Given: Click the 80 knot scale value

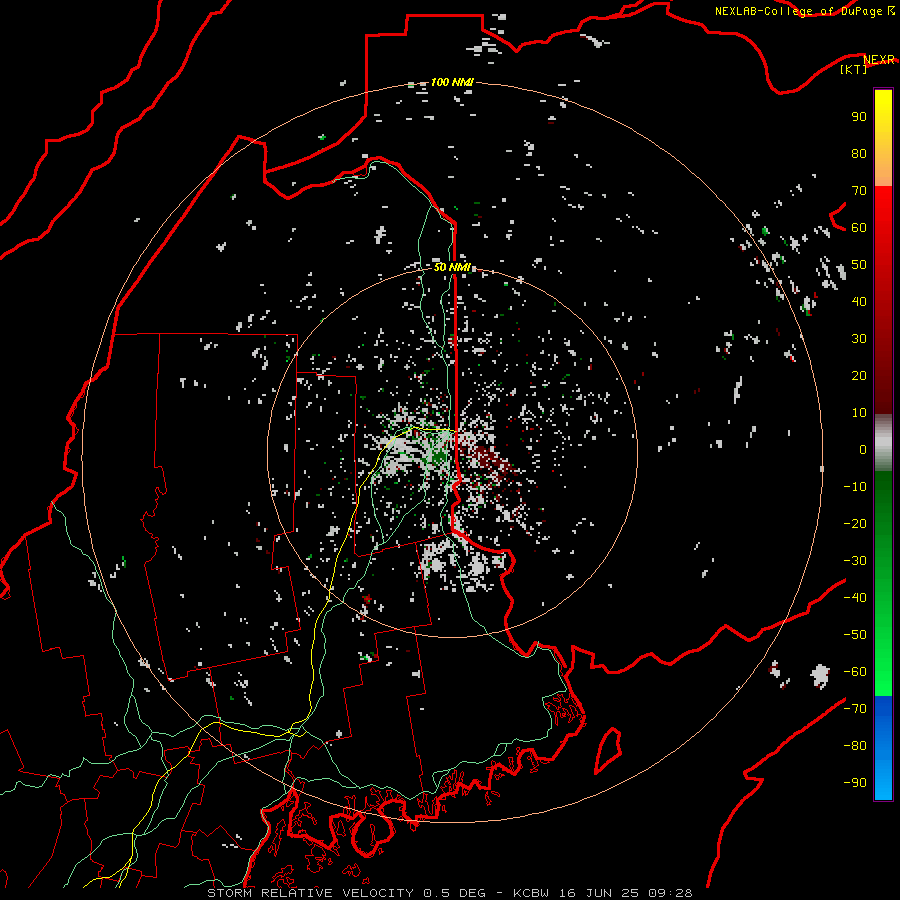Looking at the screenshot, I should (859, 153).
